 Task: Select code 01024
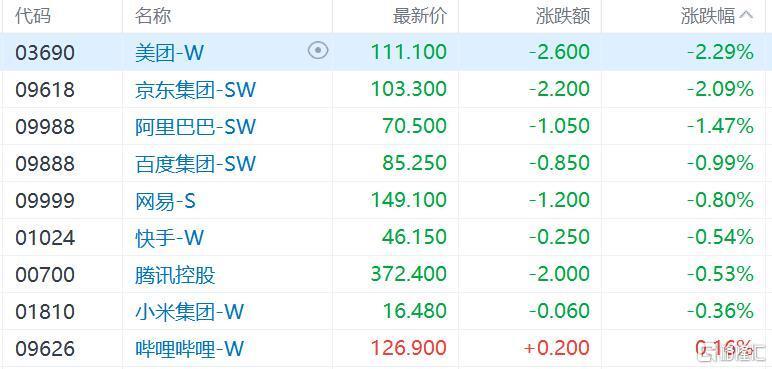pyautogui.click(x=45, y=237)
